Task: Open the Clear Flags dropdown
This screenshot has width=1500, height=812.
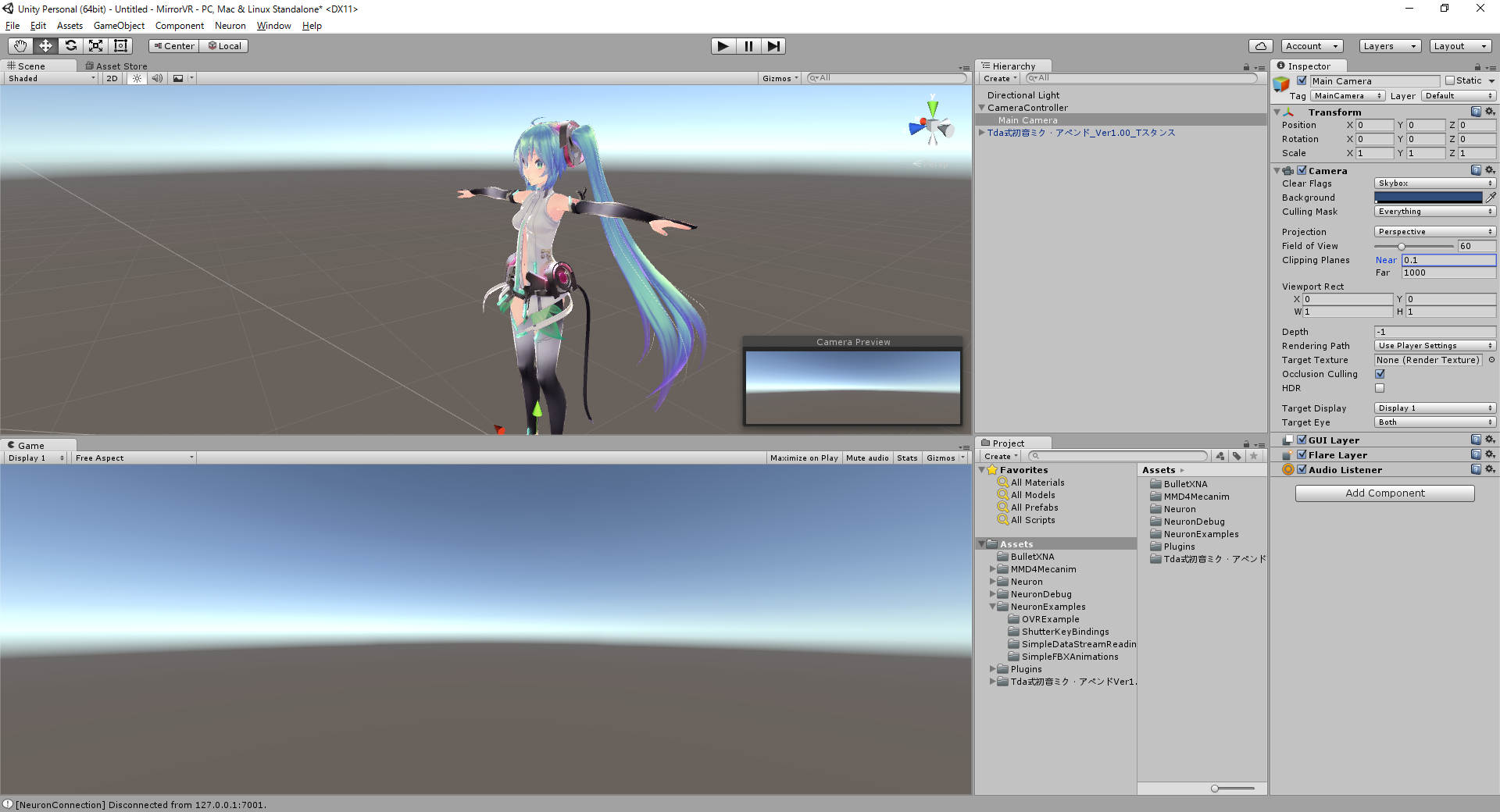Action: pyautogui.click(x=1434, y=183)
